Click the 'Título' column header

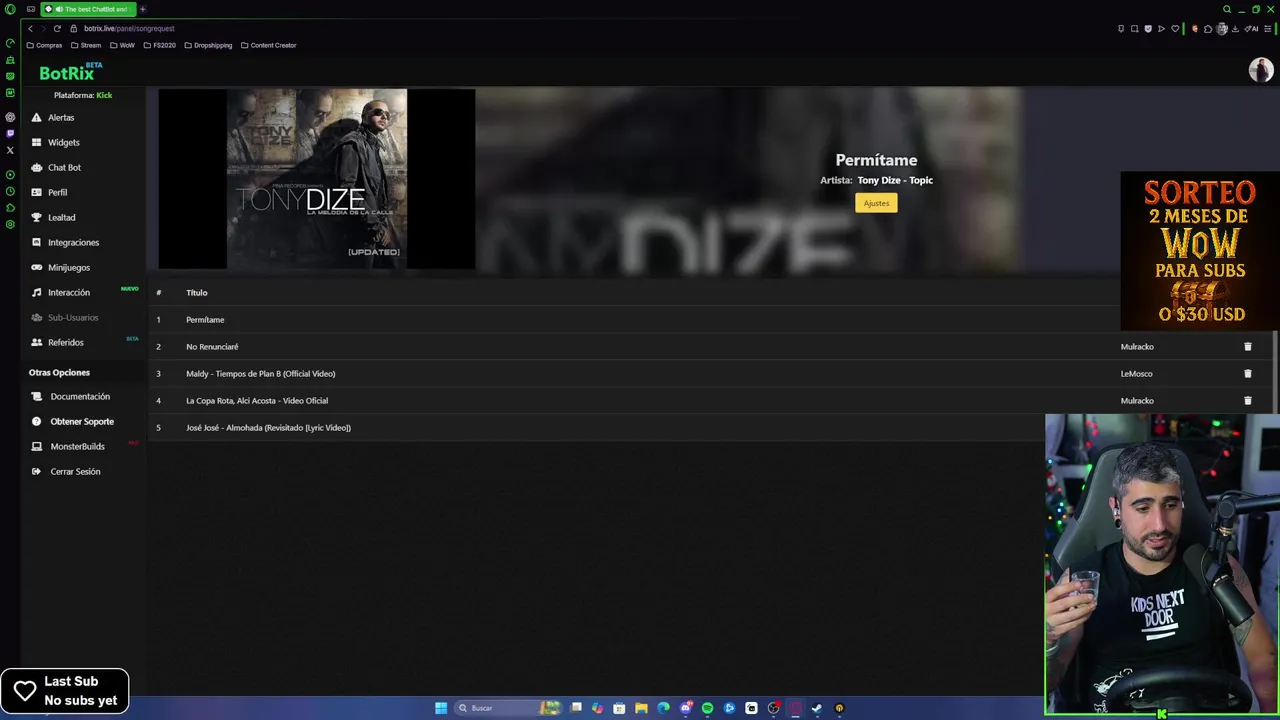coord(197,293)
